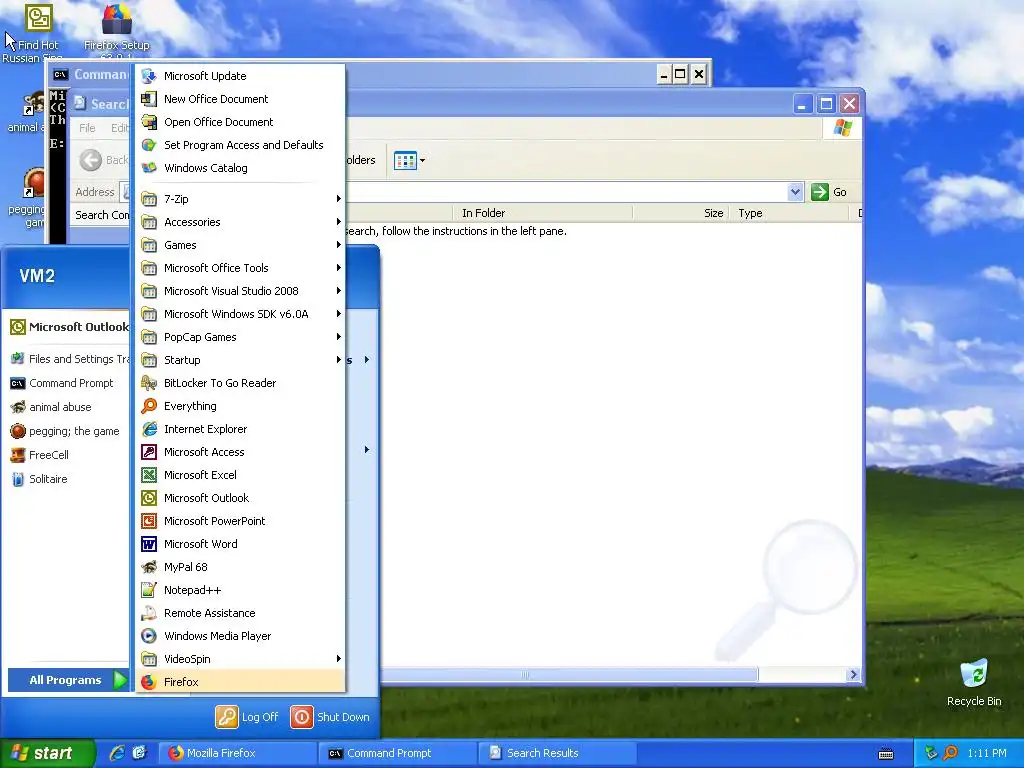Expand the Microsoft Office Tools submenu arrow

338,268
